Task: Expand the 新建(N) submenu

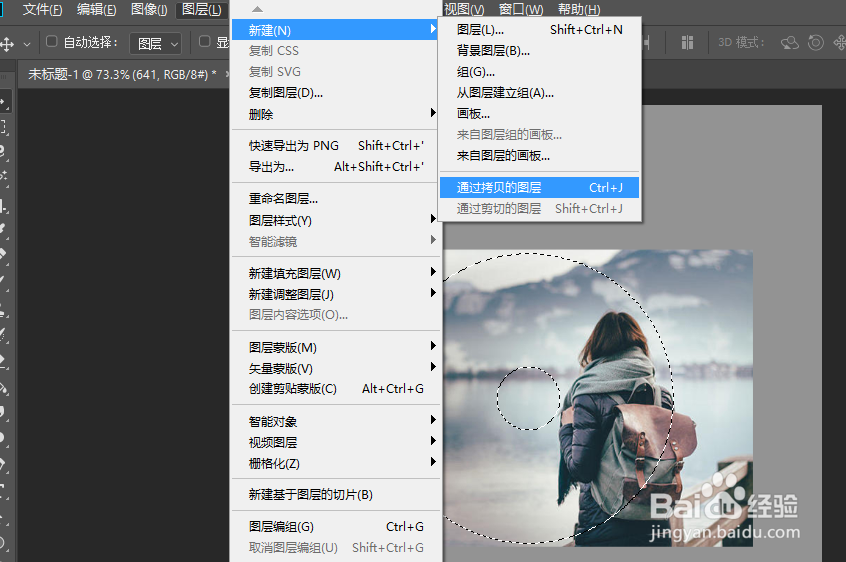Action: click(334, 30)
